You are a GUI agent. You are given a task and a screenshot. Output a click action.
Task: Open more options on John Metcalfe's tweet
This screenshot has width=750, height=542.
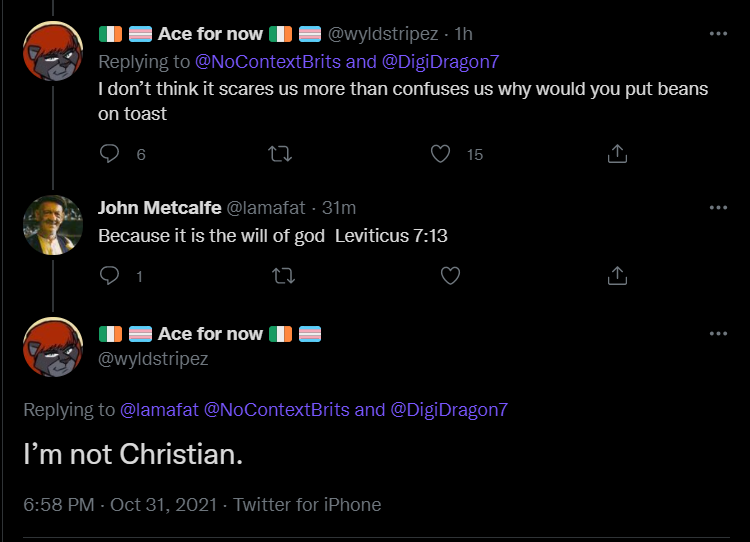pos(718,207)
